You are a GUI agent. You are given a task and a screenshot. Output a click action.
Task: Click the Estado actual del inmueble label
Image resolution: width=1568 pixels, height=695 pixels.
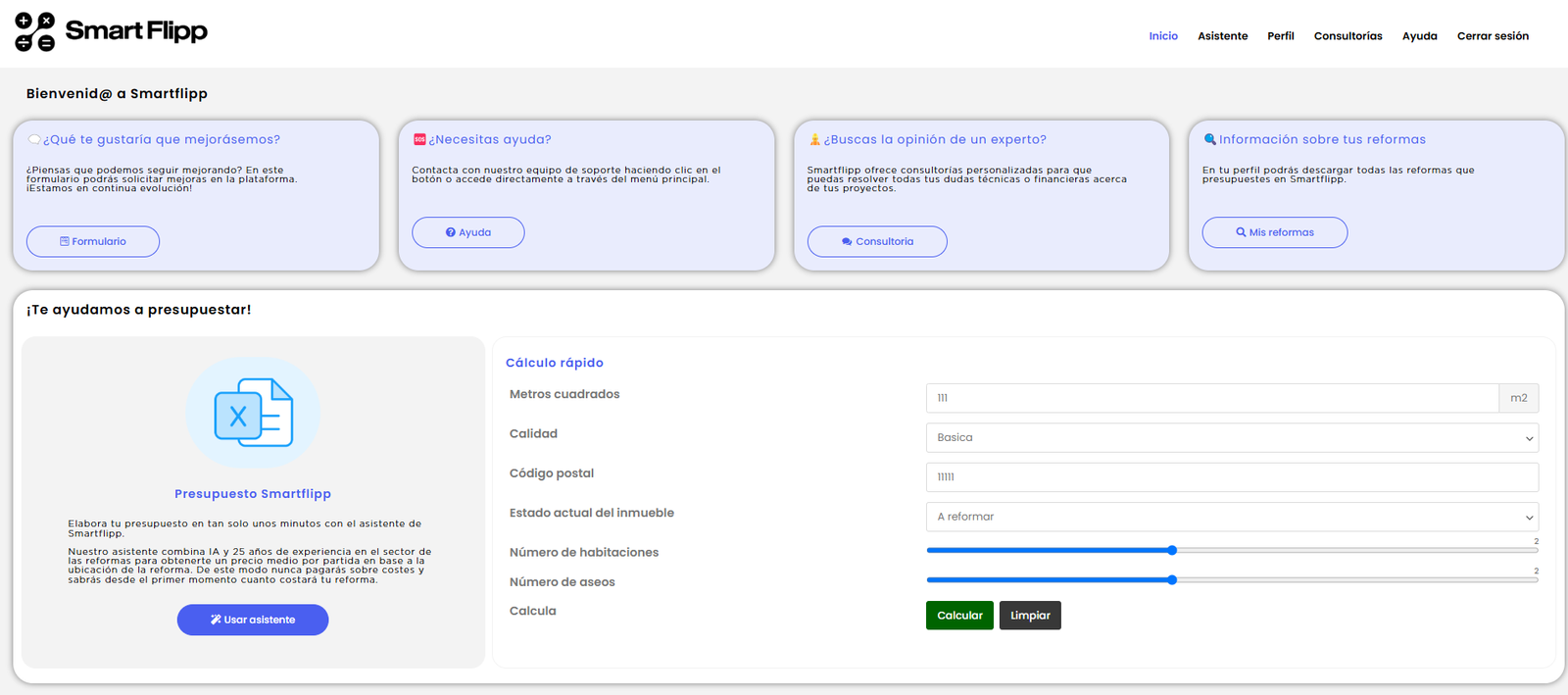click(592, 513)
